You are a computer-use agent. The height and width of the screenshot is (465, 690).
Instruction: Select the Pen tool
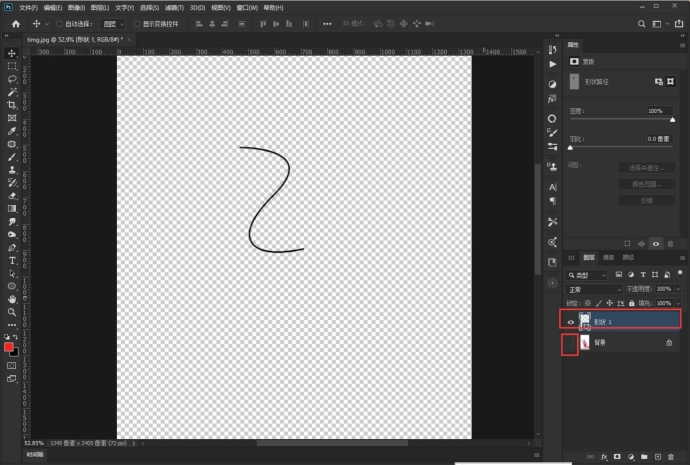click(x=12, y=248)
